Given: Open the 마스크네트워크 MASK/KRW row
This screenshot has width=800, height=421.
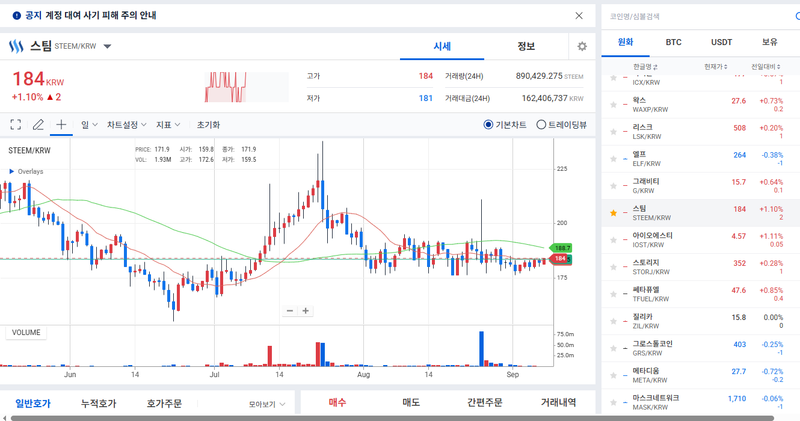Looking at the screenshot, I should coord(701,402).
